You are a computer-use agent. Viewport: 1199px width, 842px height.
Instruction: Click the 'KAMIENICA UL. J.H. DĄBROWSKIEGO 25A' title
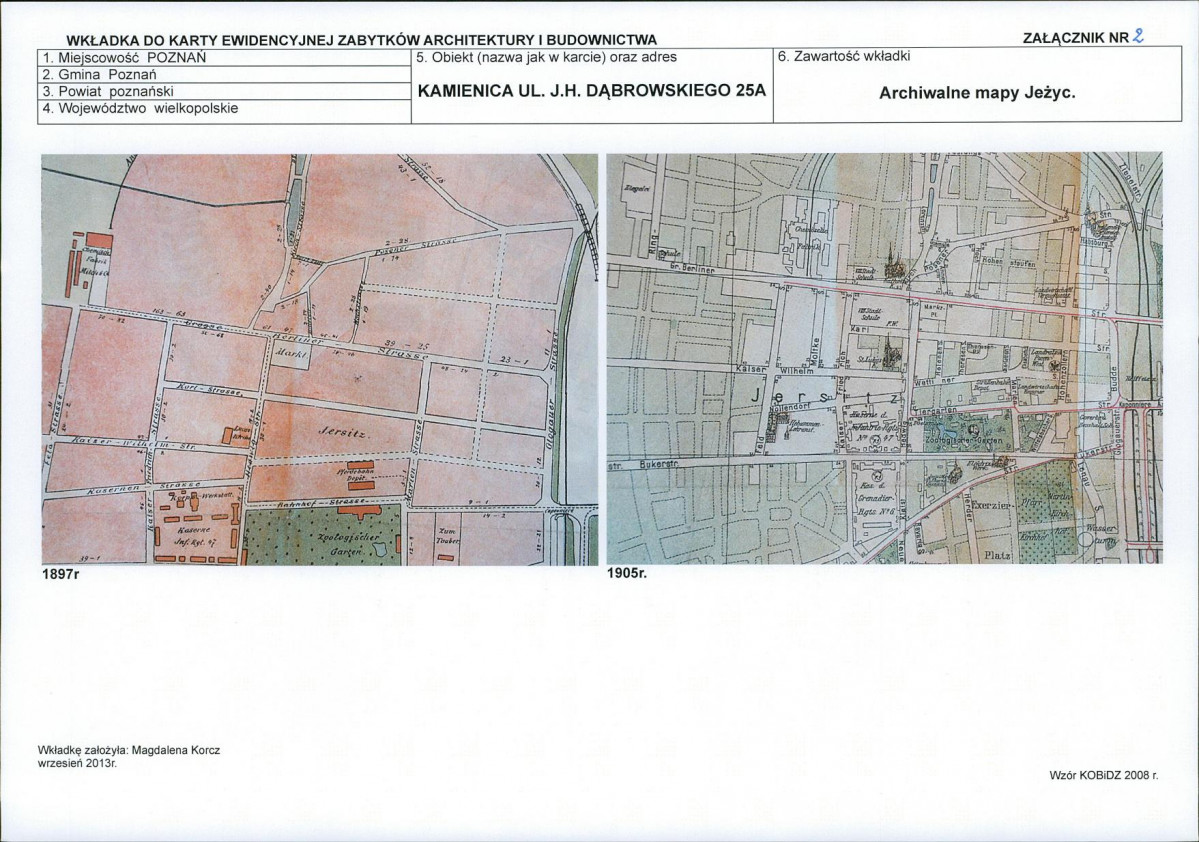coord(592,90)
